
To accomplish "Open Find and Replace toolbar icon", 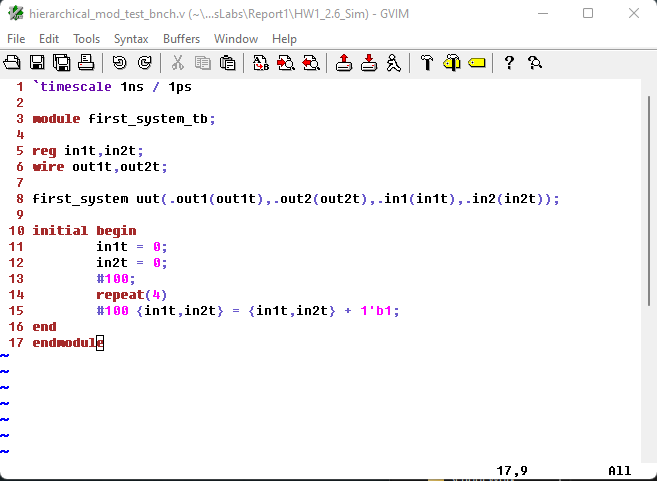I will tap(261, 63).
